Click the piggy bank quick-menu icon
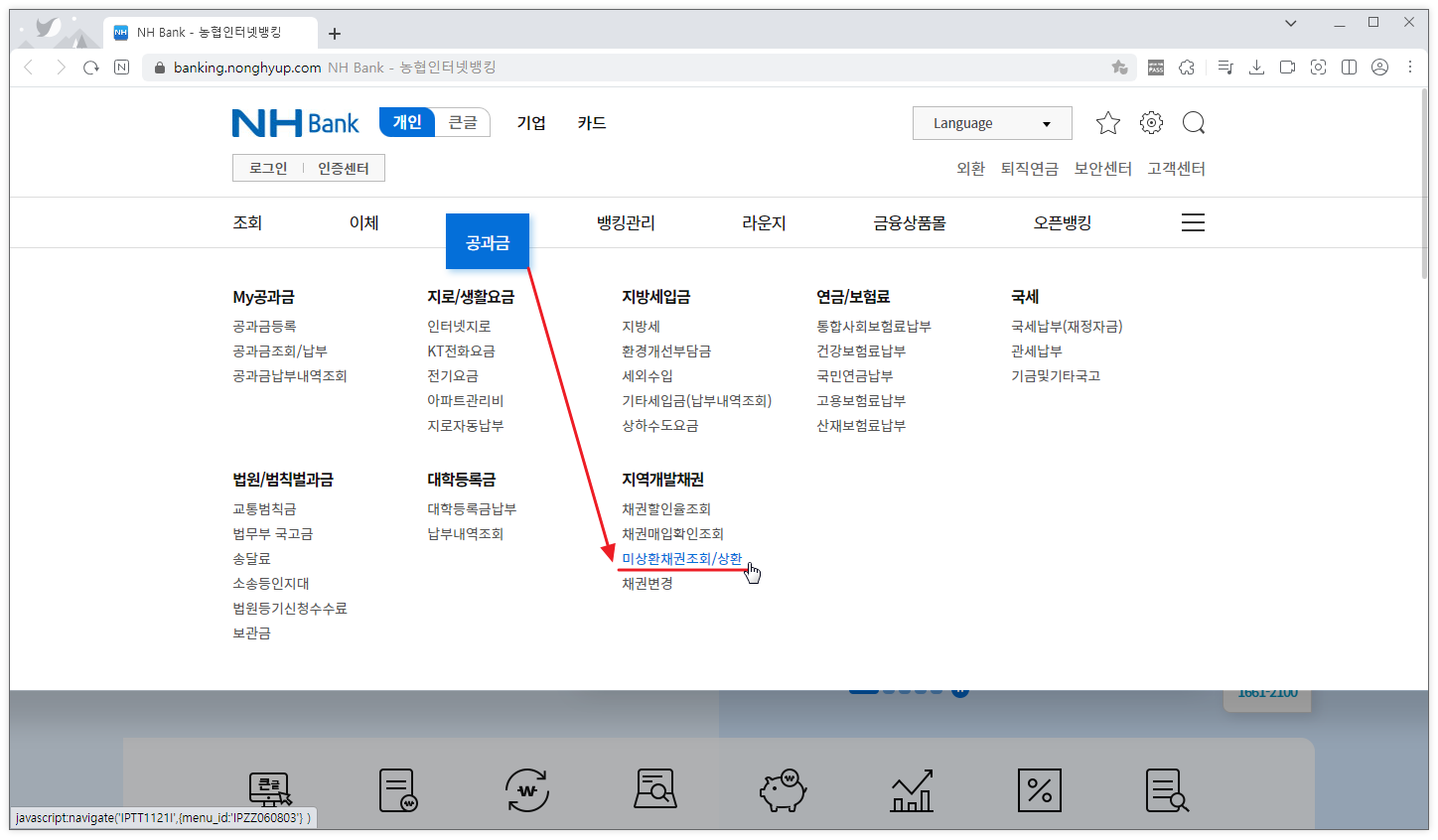Image resolution: width=1438 pixels, height=840 pixels. [783, 790]
